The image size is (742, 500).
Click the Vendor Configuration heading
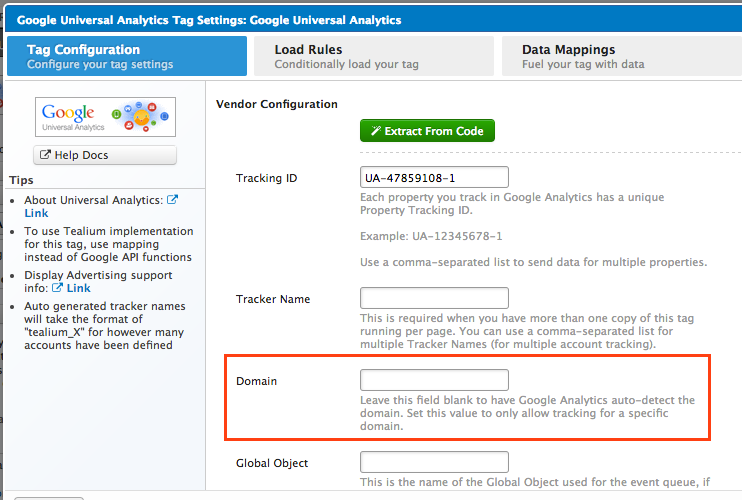point(277,104)
